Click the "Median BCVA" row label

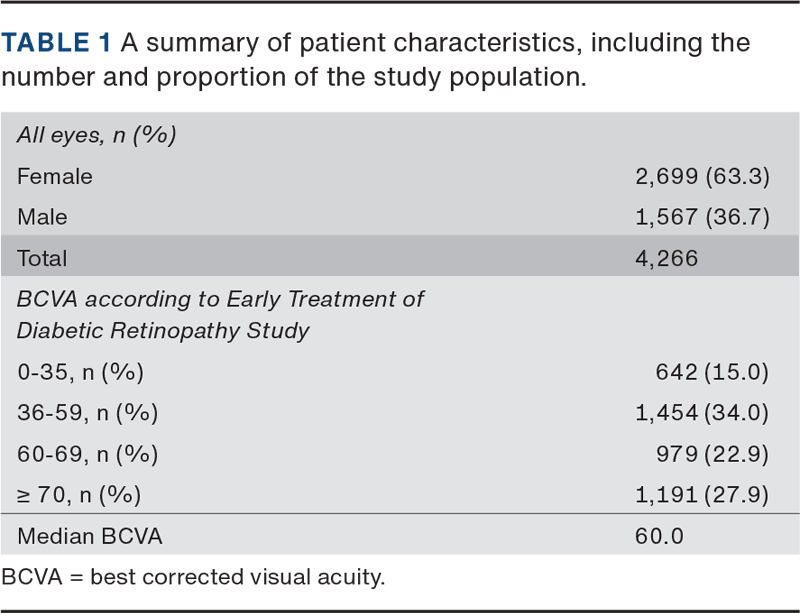(x=90, y=536)
